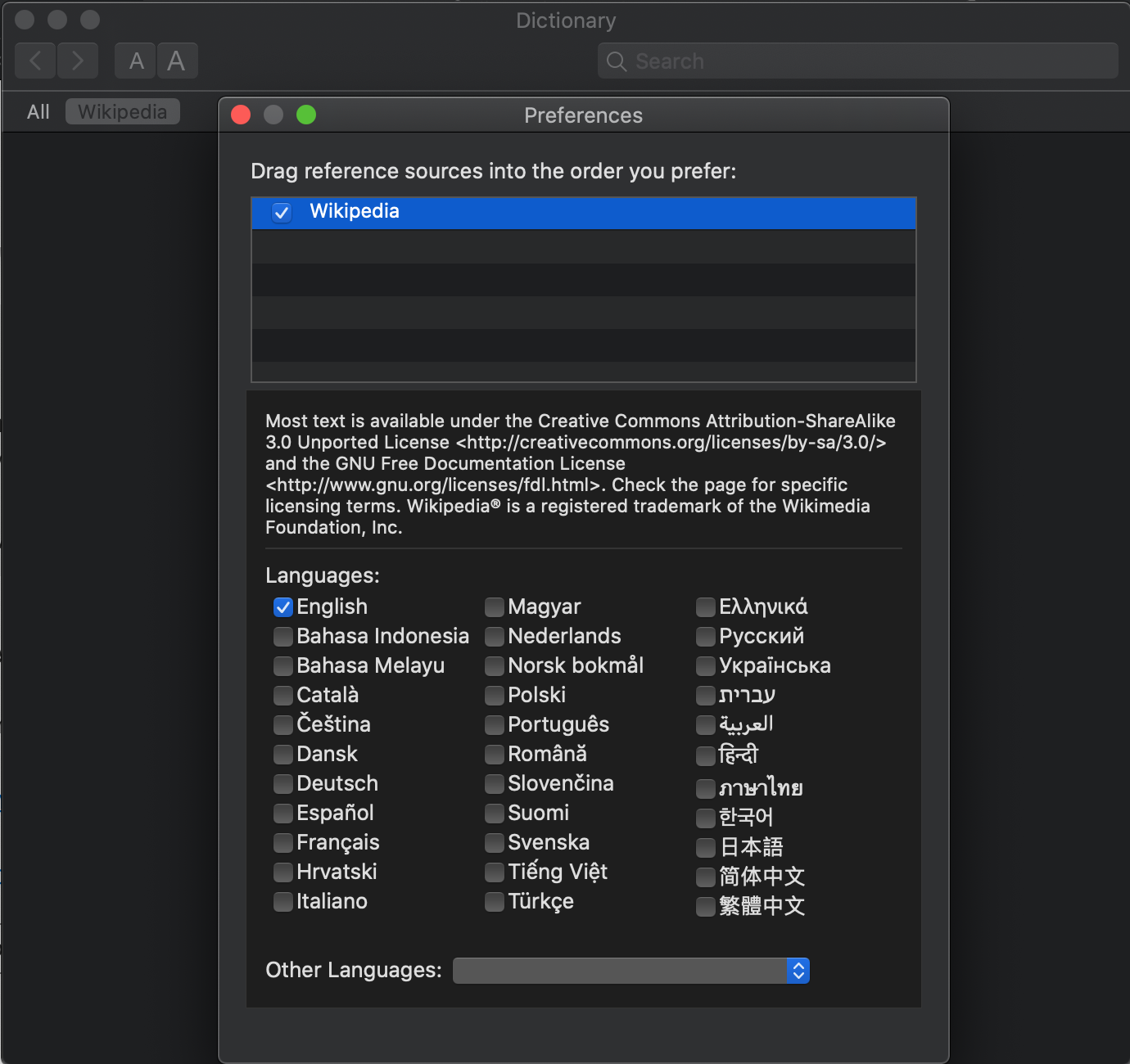The image size is (1130, 1064).
Task: Enable the Deutsch language checkbox
Action: (283, 784)
